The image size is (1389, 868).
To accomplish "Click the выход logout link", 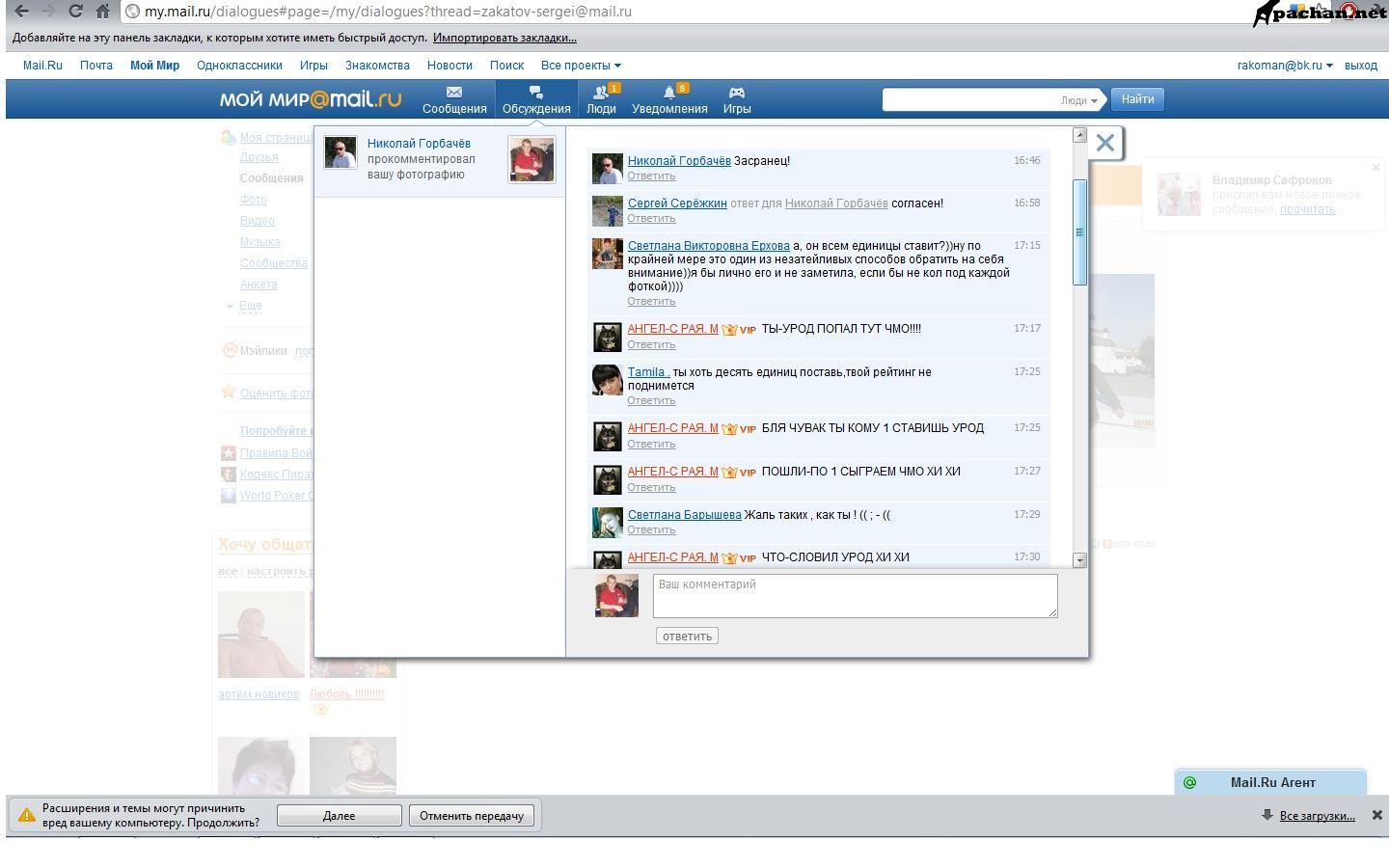I will tap(1361, 66).
